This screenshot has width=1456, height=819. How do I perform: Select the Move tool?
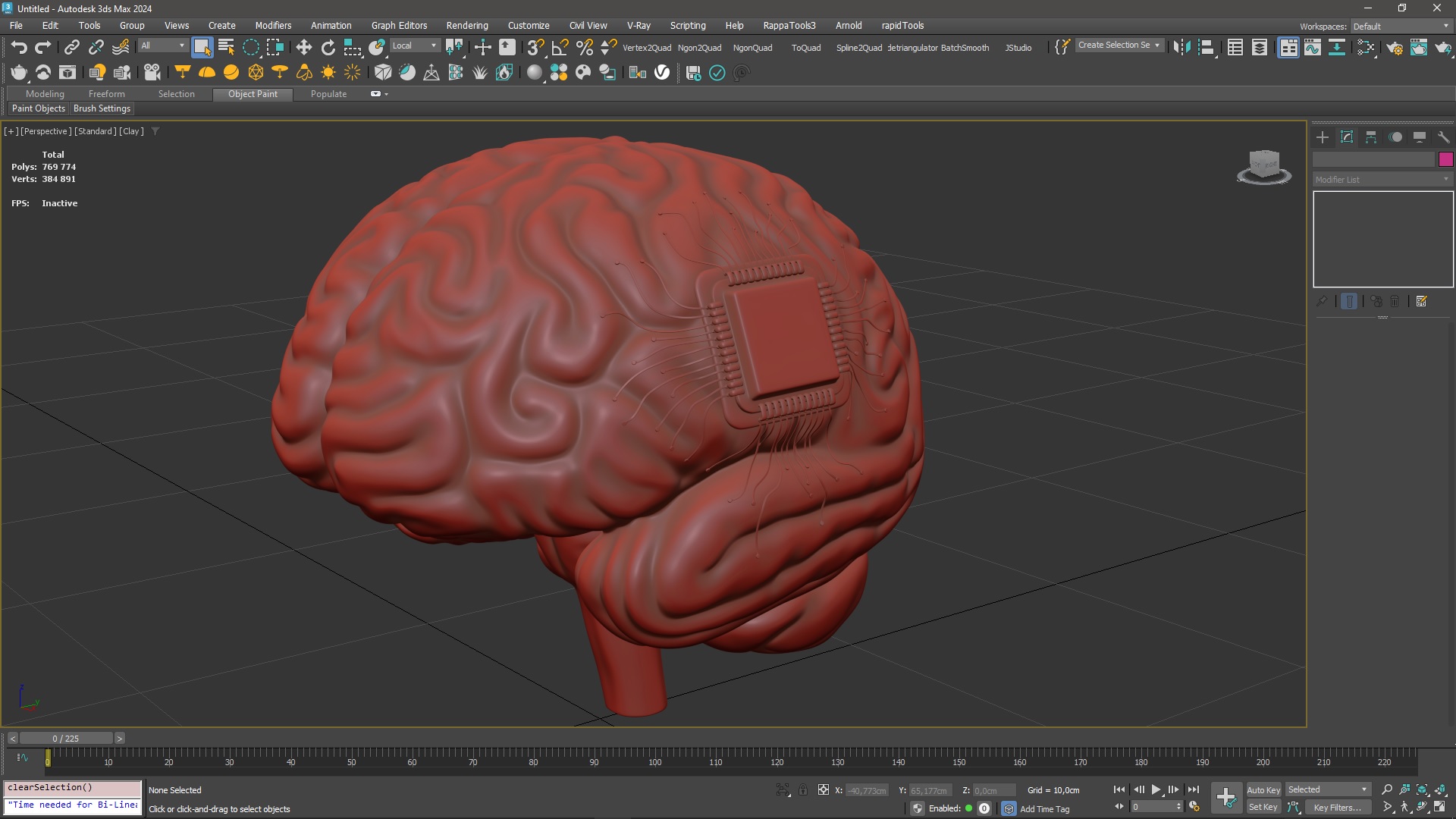pos(303,47)
